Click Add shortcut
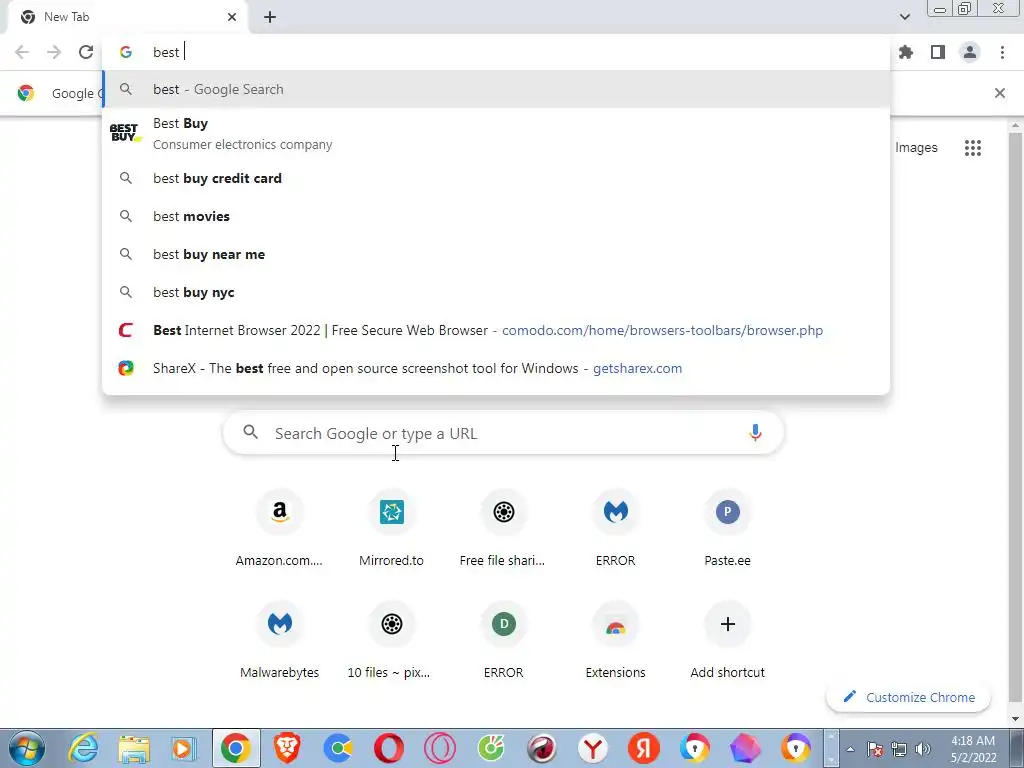Image resolution: width=1024 pixels, height=768 pixels. [728, 642]
